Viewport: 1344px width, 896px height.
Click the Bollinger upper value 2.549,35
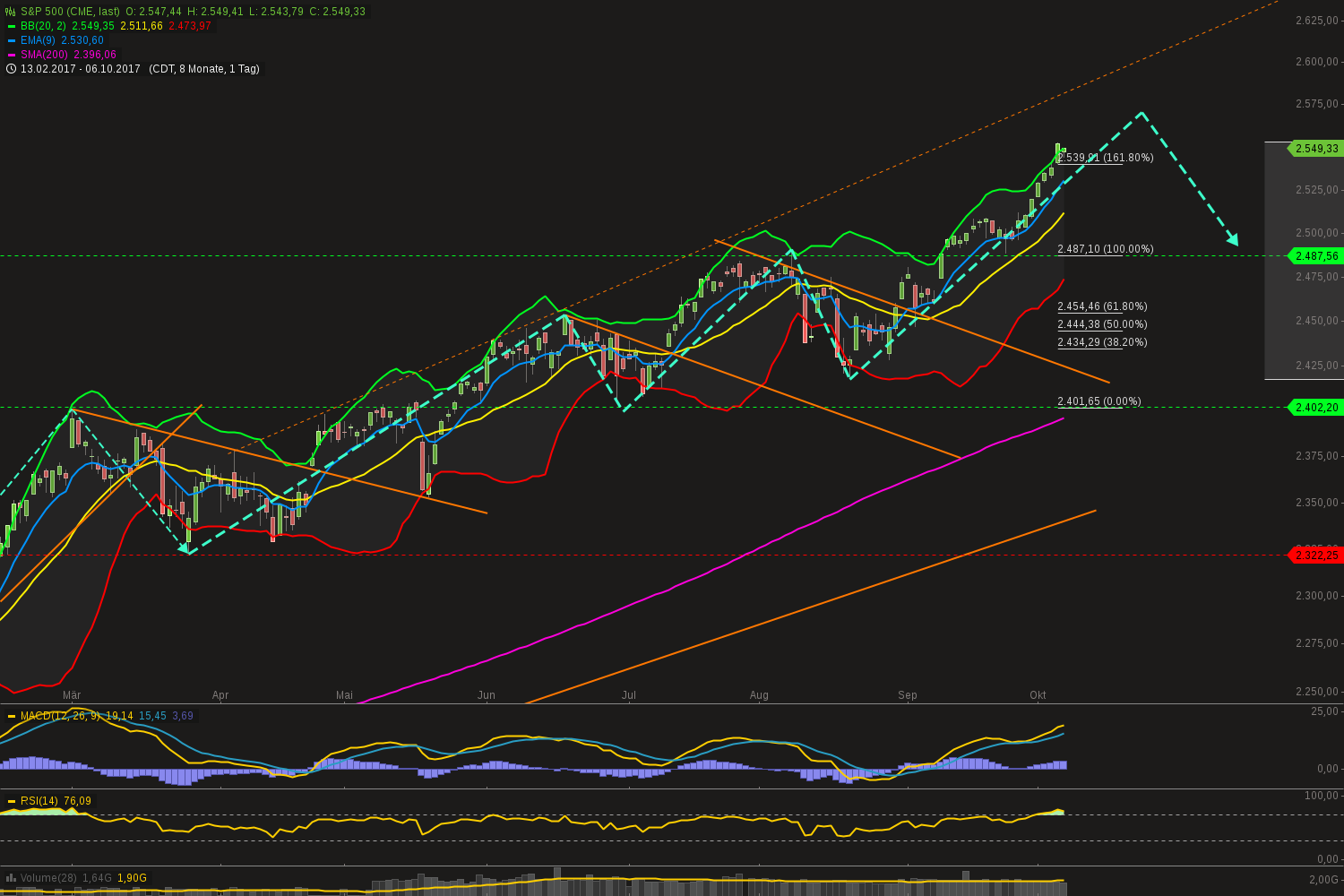point(94,26)
